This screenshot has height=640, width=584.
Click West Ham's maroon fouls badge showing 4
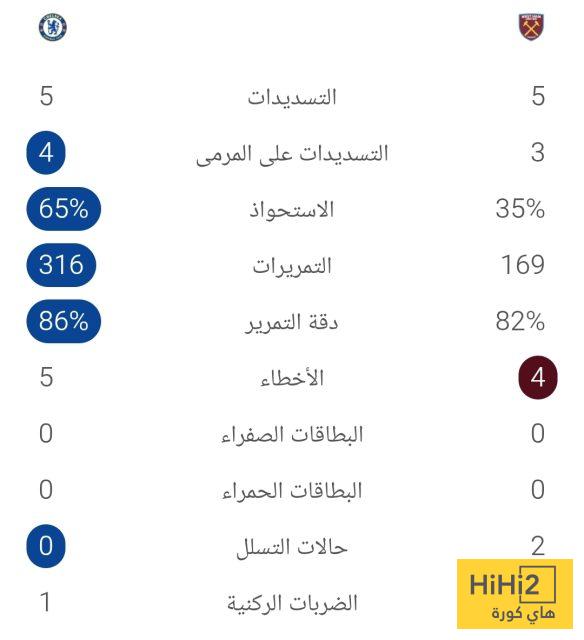pyautogui.click(x=538, y=377)
